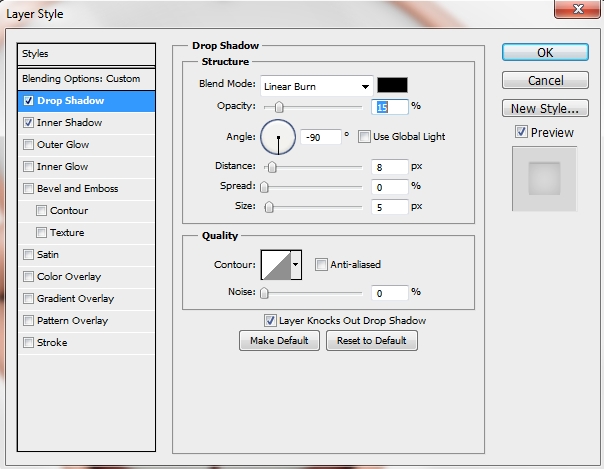Toggle the Preview checkbox
This screenshot has height=469, width=604.
tap(521, 132)
